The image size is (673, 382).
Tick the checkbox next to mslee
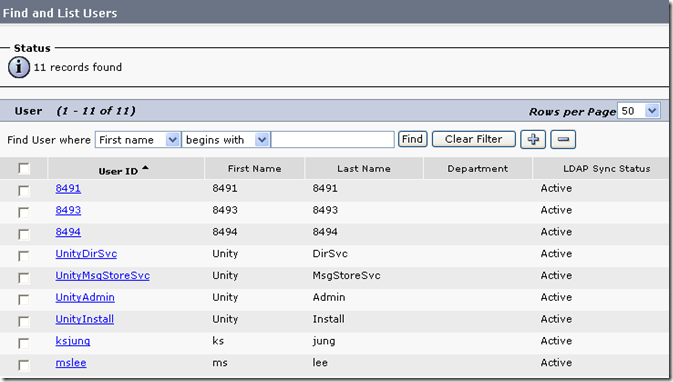click(24, 365)
